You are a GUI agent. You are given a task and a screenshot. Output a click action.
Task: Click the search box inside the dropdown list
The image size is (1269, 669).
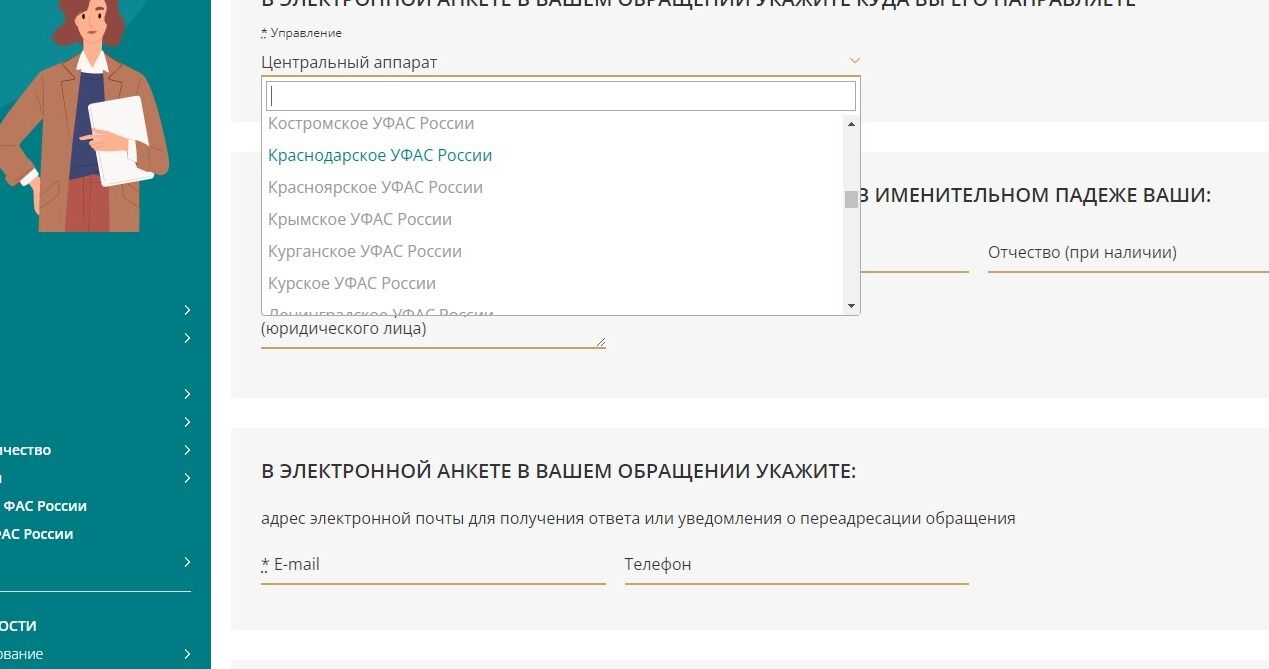561,96
